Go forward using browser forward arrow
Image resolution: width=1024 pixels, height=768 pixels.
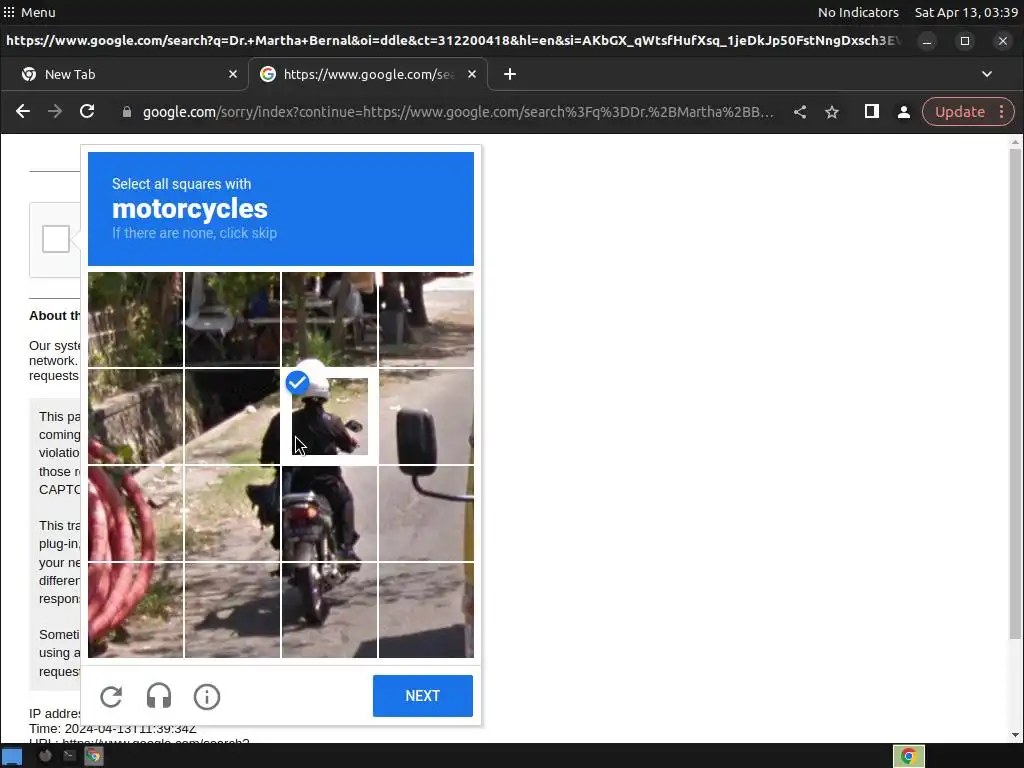pos(55,112)
